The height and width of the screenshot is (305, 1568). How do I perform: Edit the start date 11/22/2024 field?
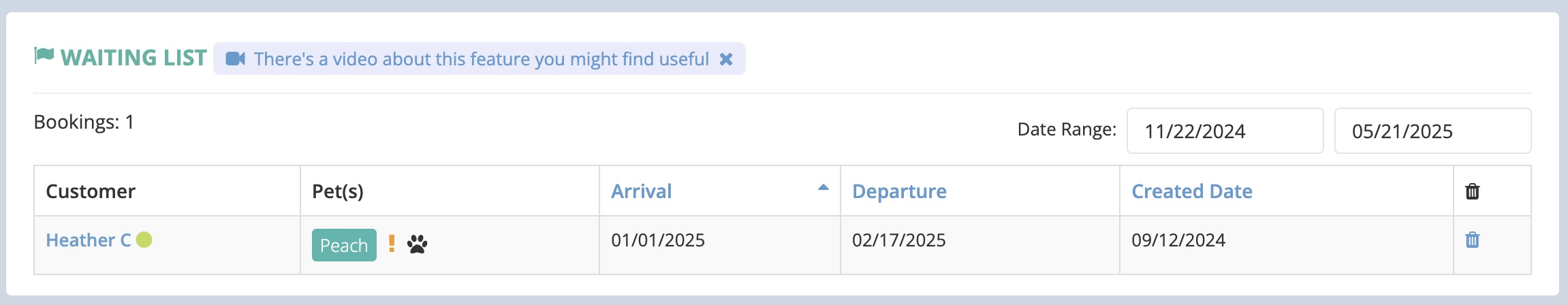tap(1225, 131)
